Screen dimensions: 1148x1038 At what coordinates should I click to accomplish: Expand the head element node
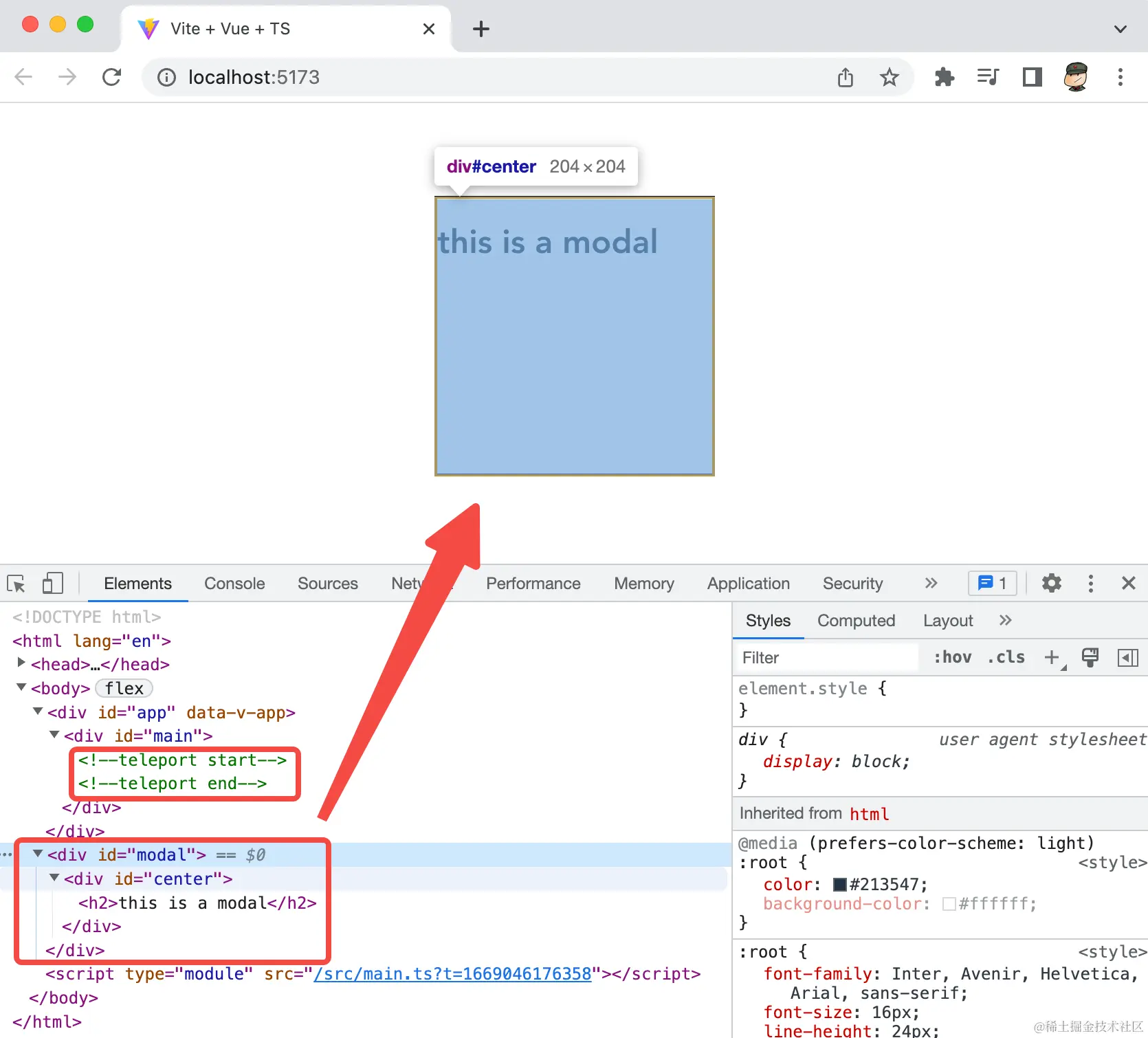(x=21, y=663)
